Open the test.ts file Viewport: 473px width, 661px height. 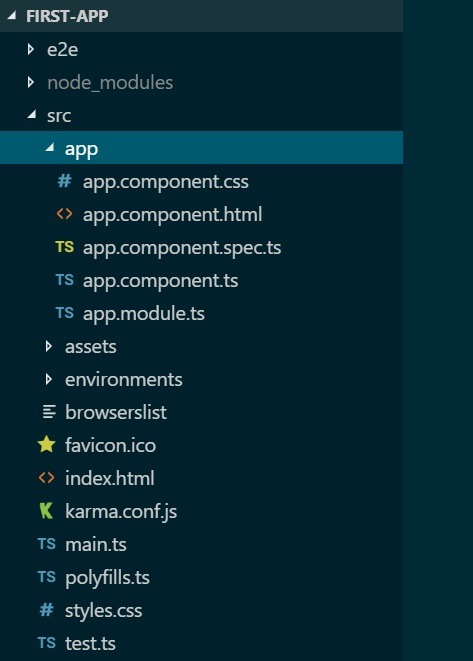[90, 643]
